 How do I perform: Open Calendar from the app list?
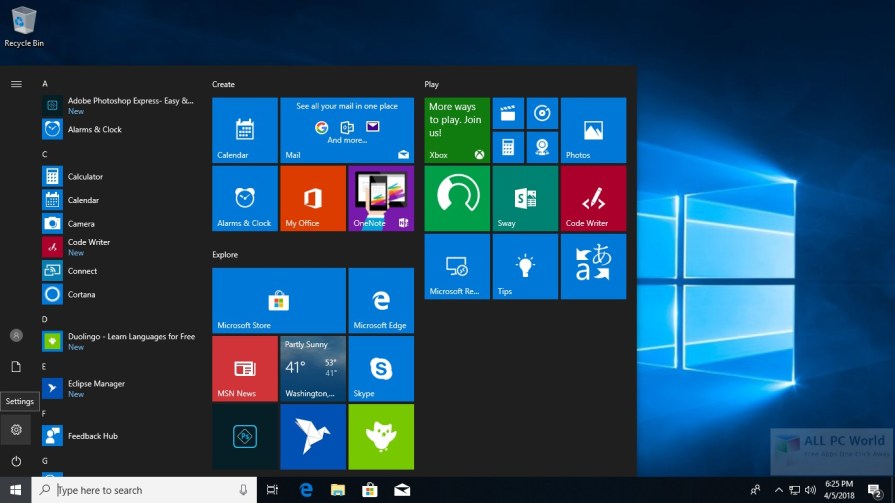point(119,200)
